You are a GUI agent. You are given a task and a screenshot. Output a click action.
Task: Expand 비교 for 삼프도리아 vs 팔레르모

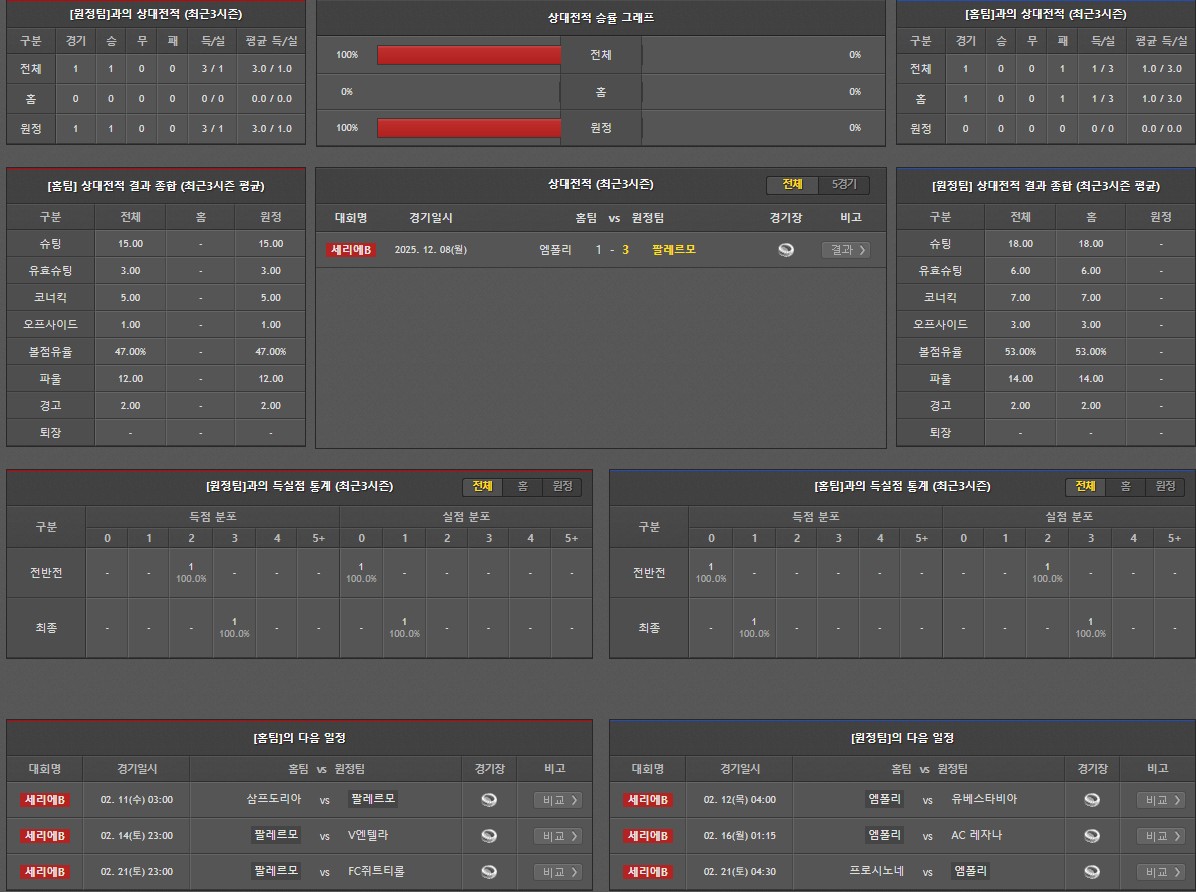[x=557, y=800]
